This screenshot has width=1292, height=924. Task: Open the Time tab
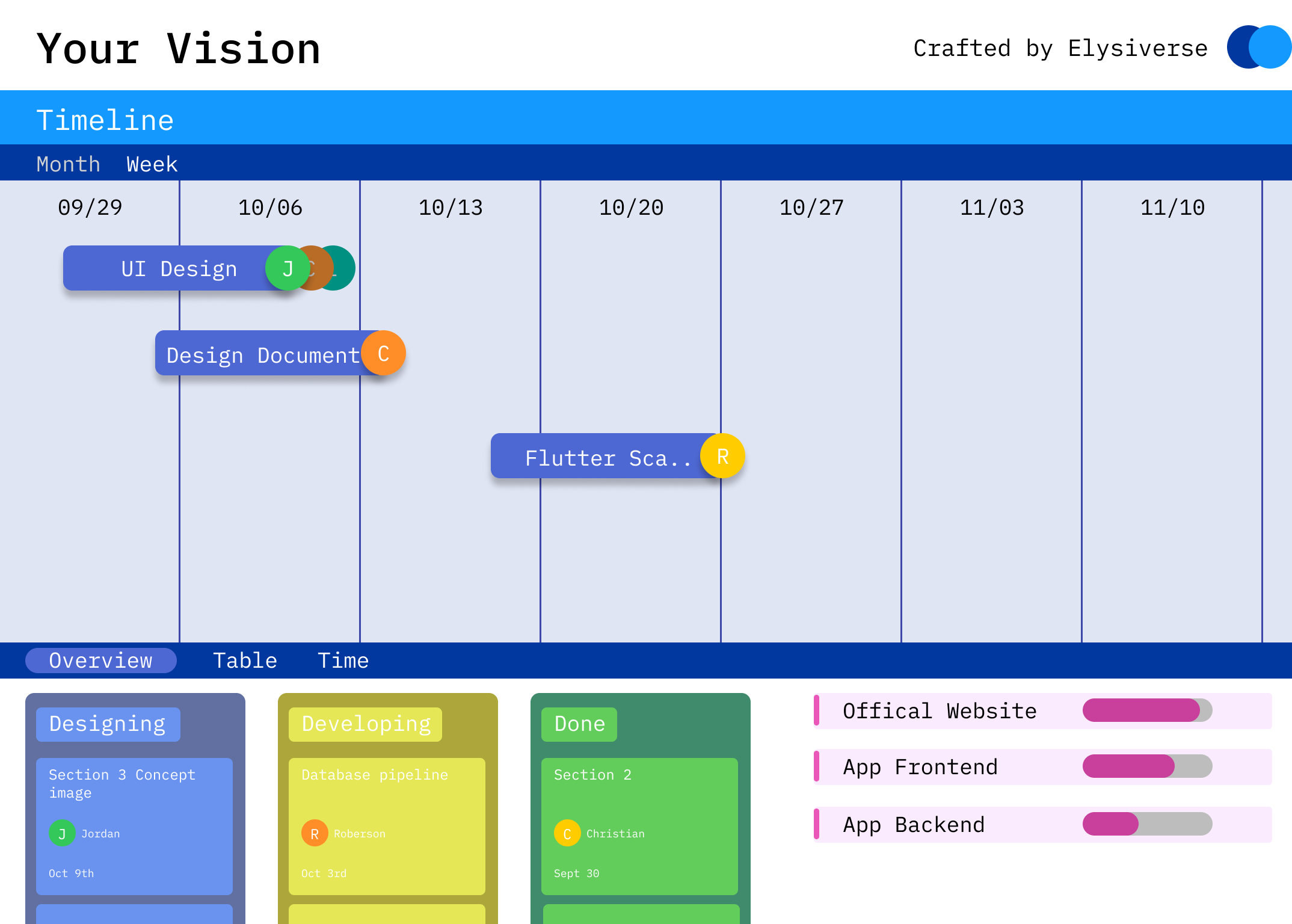[x=343, y=661]
